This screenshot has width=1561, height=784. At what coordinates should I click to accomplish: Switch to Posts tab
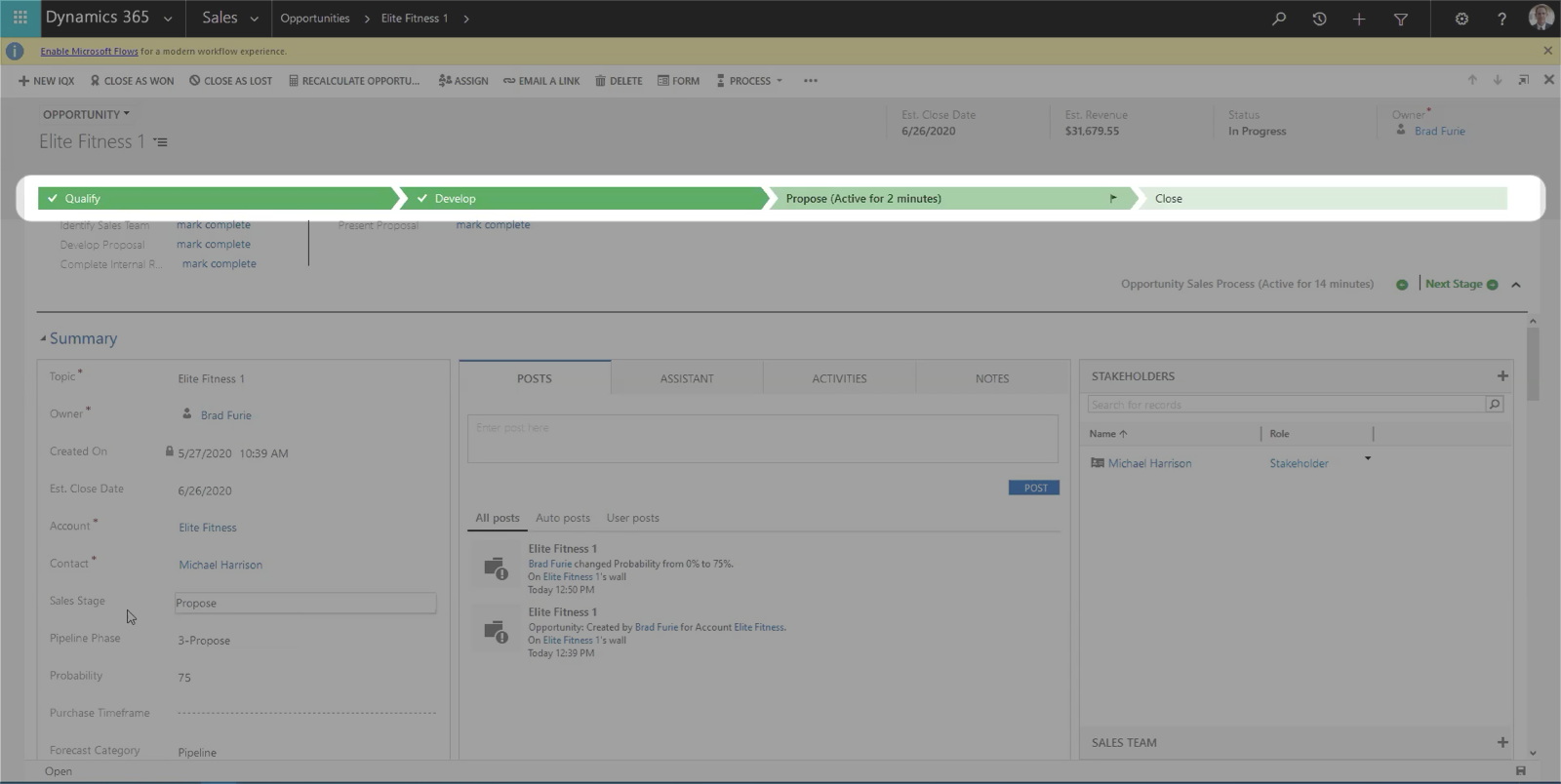point(535,378)
